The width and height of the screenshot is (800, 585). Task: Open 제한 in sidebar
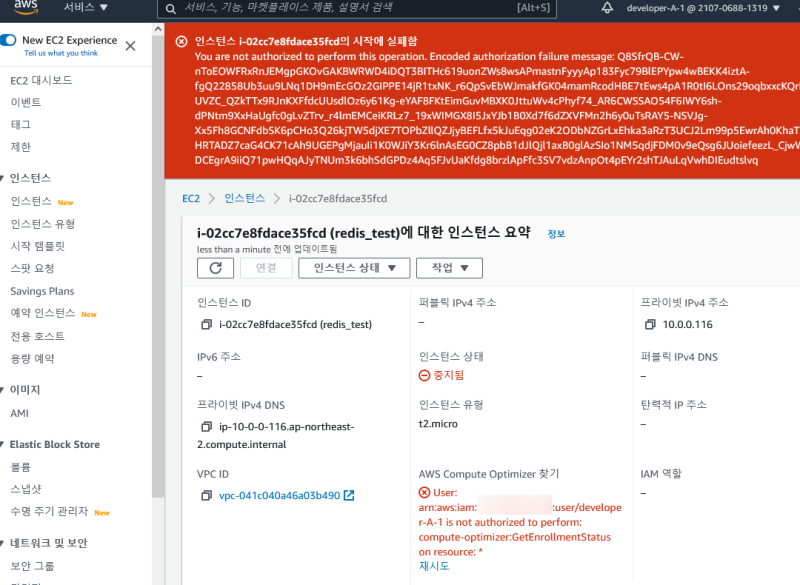tap(21, 147)
